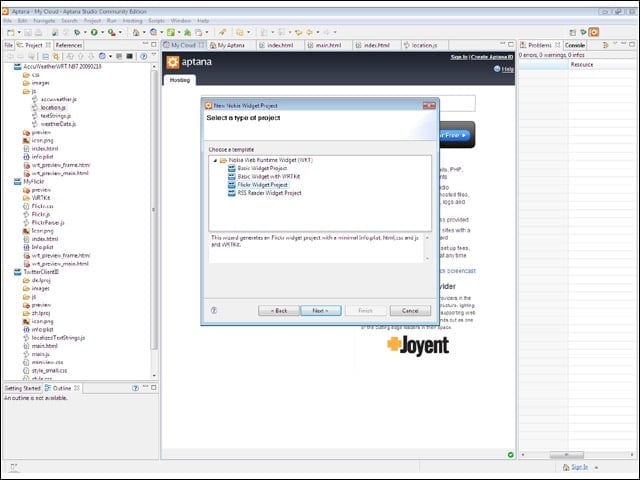Click the Sign In link in status bar

click(x=579, y=467)
